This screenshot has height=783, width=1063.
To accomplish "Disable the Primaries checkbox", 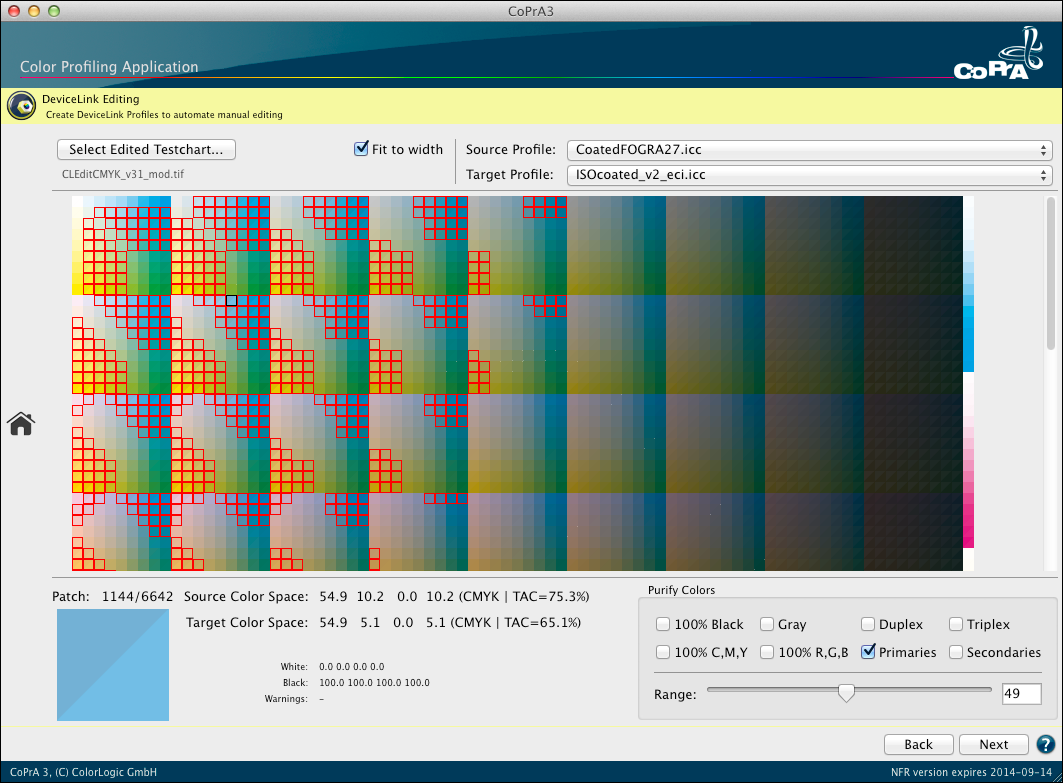I will tap(868, 652).
